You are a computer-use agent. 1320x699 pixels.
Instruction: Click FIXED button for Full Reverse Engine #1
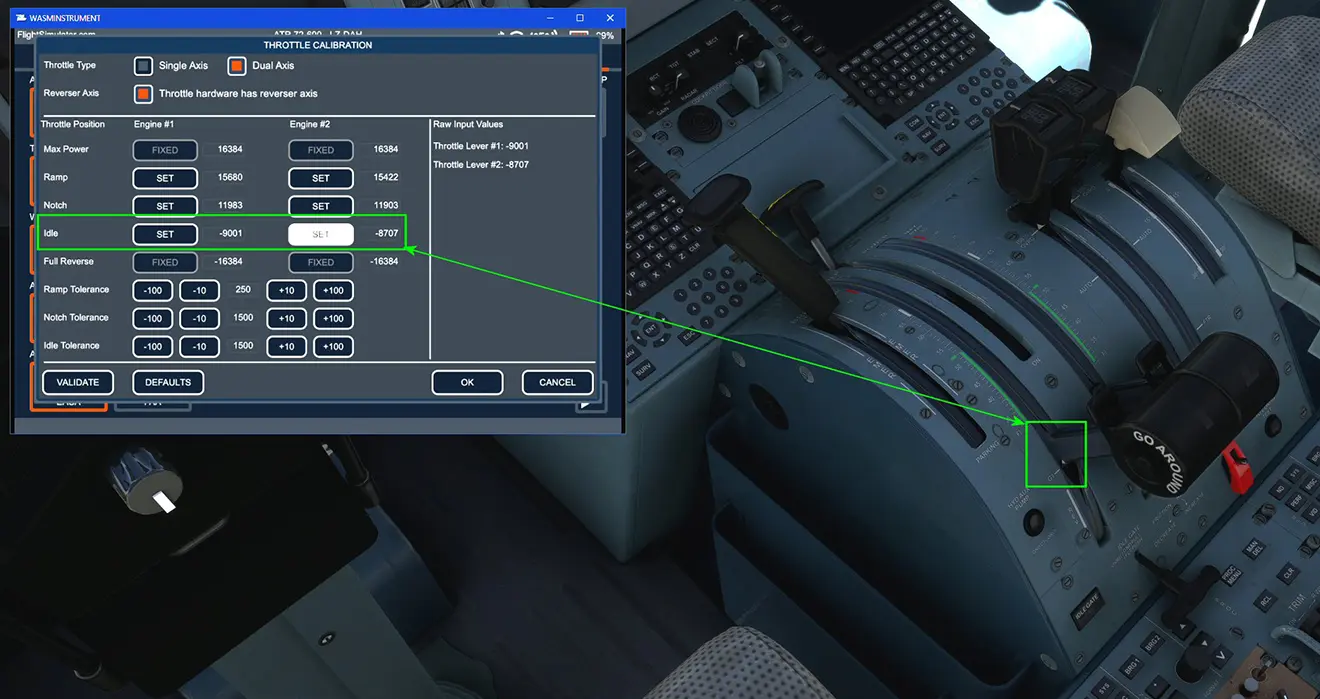click(165, 262)
